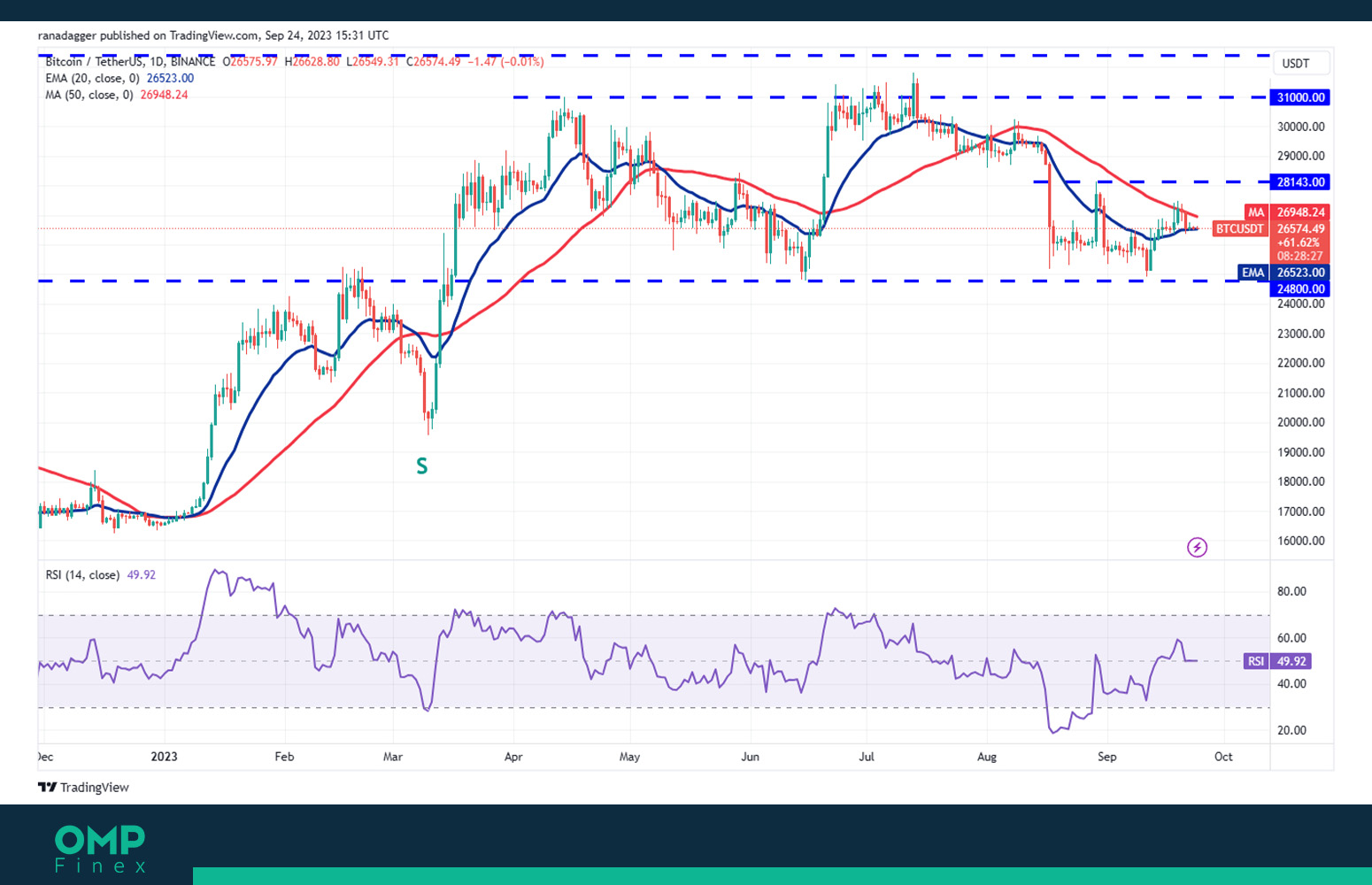This screenshot has width=1372, height=885.
Task: Select the RSI (14, close) legend
Action: coord(101,574)
